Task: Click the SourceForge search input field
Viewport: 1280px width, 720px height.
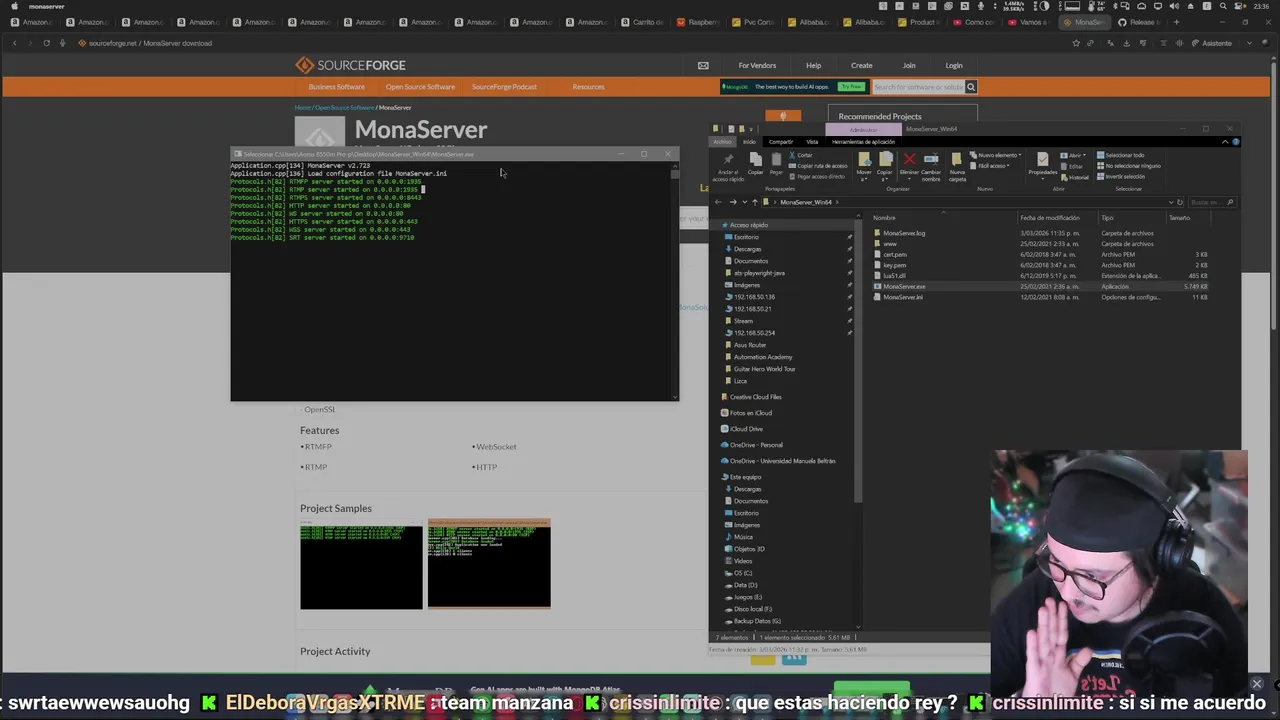Action: [x=917, y=87]
